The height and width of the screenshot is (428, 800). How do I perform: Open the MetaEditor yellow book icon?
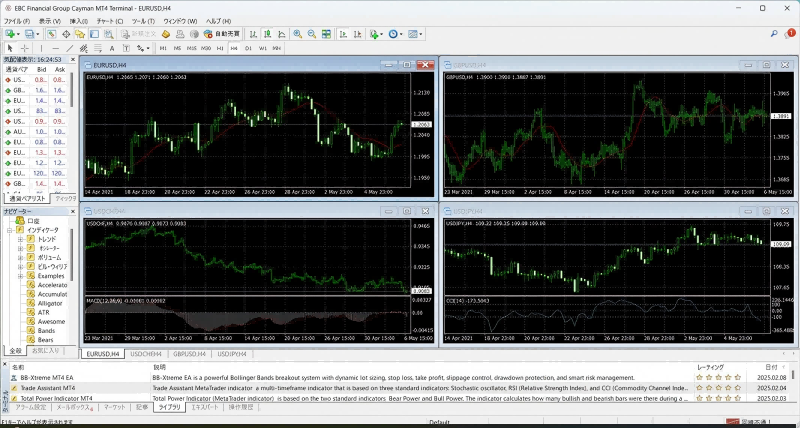(x=166, y=34)
